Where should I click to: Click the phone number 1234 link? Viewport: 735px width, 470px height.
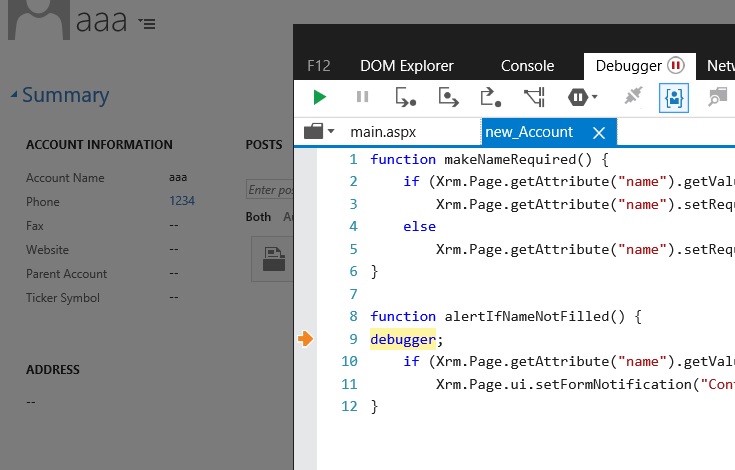click(182, 201)
